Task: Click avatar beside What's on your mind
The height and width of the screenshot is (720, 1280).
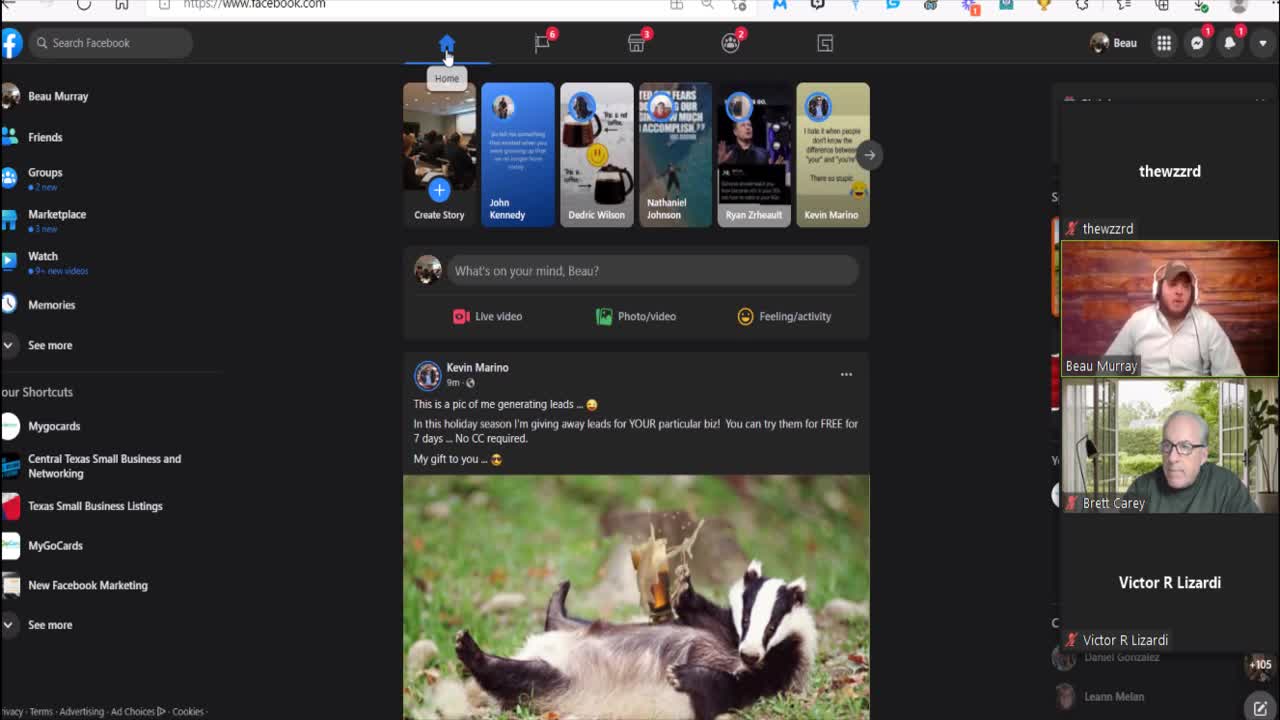Action: [428, 270]
